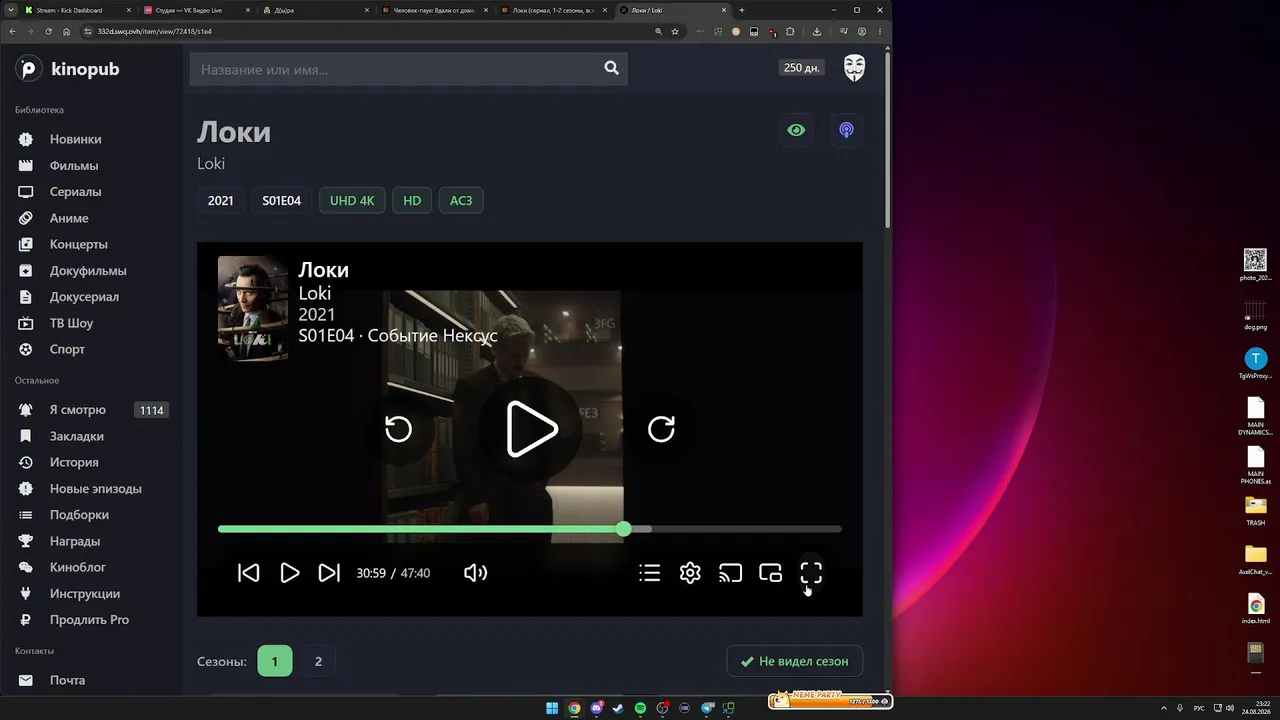
Task: Open the user avatar mask icon
Action: coord(854,68)
